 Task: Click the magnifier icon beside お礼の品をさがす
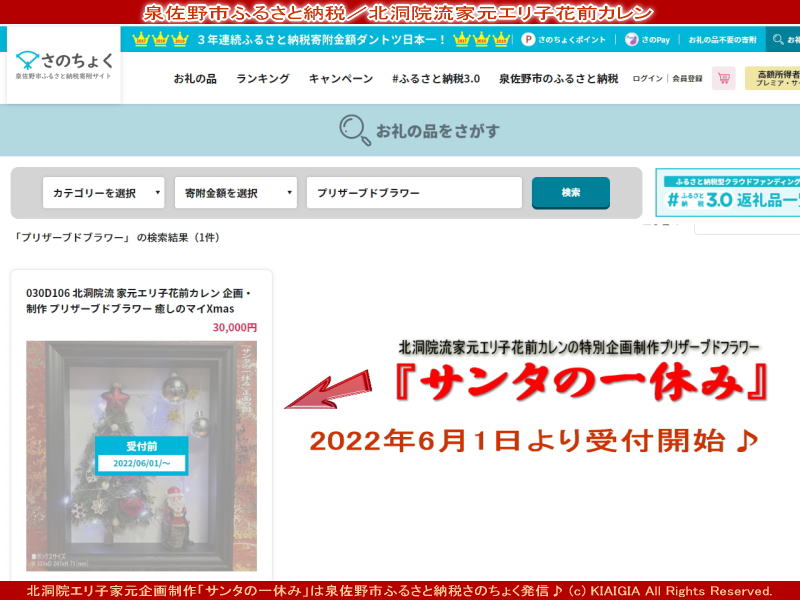click(x=355, y=131)
